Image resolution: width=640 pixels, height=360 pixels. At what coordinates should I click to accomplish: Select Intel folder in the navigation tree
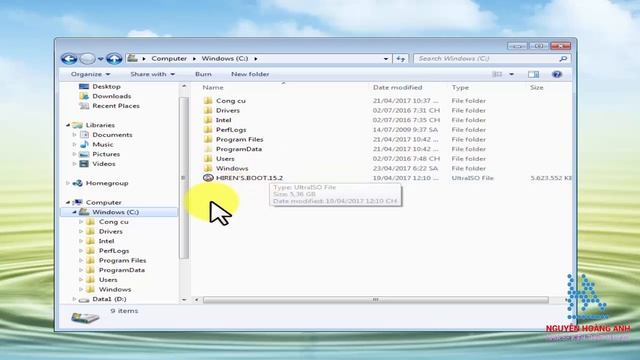tap(106, 241)
